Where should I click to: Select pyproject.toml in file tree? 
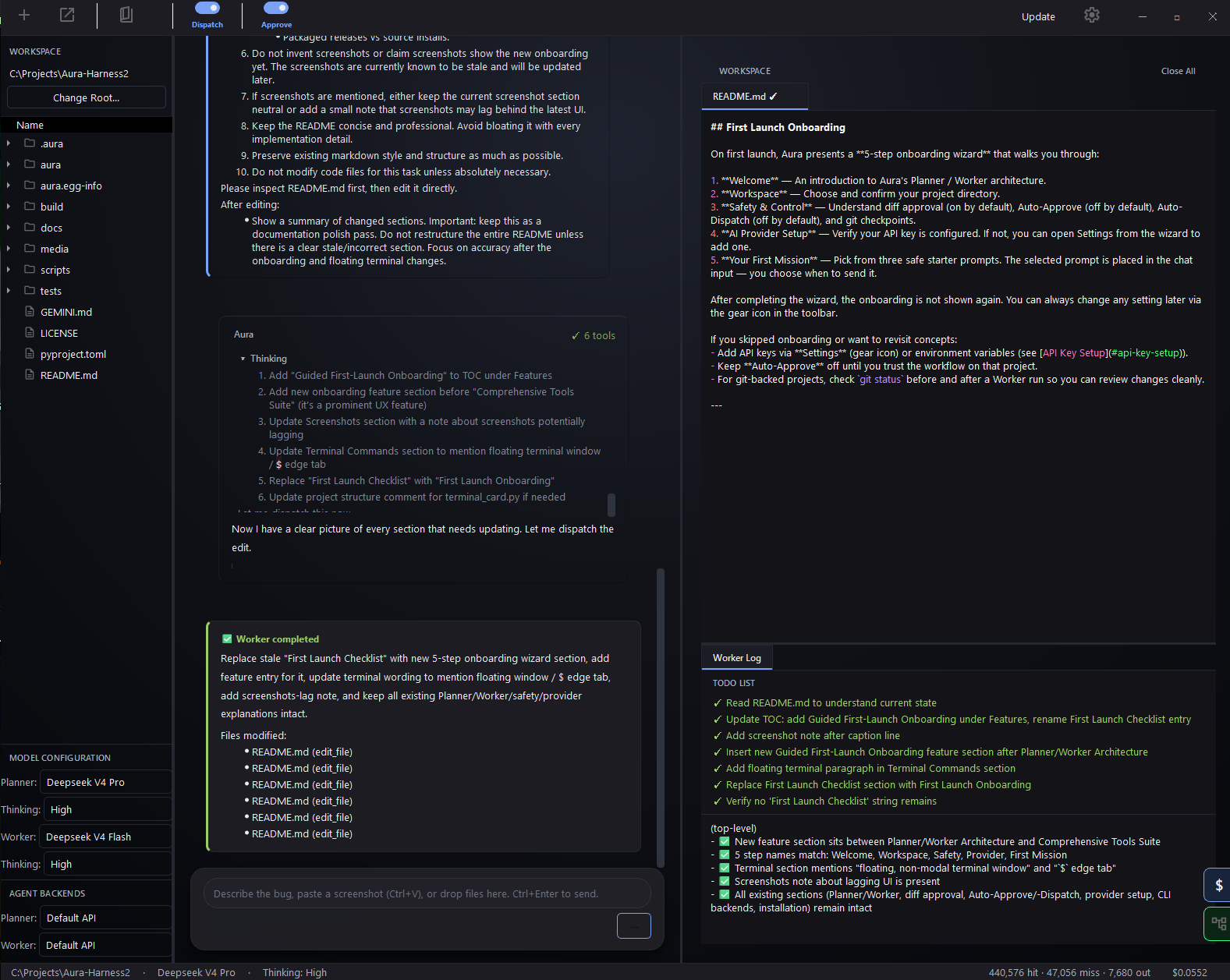tap(73, 354)
